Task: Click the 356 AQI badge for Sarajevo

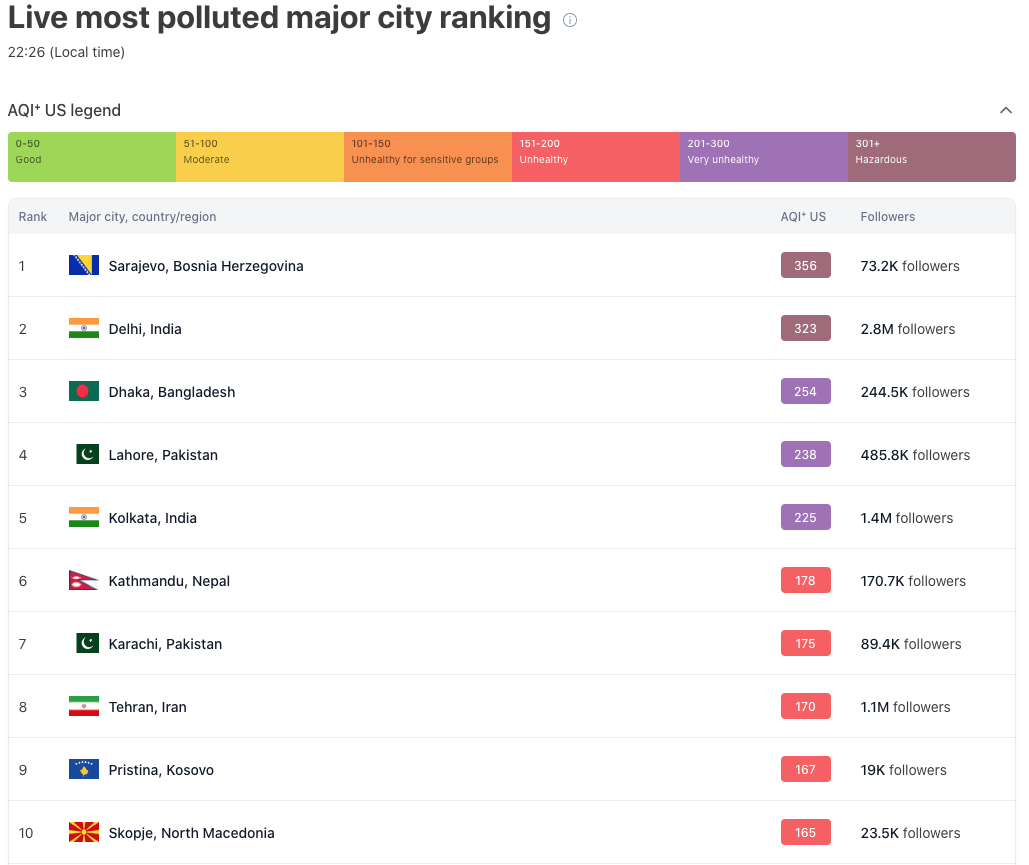Action: click(806, 265)
